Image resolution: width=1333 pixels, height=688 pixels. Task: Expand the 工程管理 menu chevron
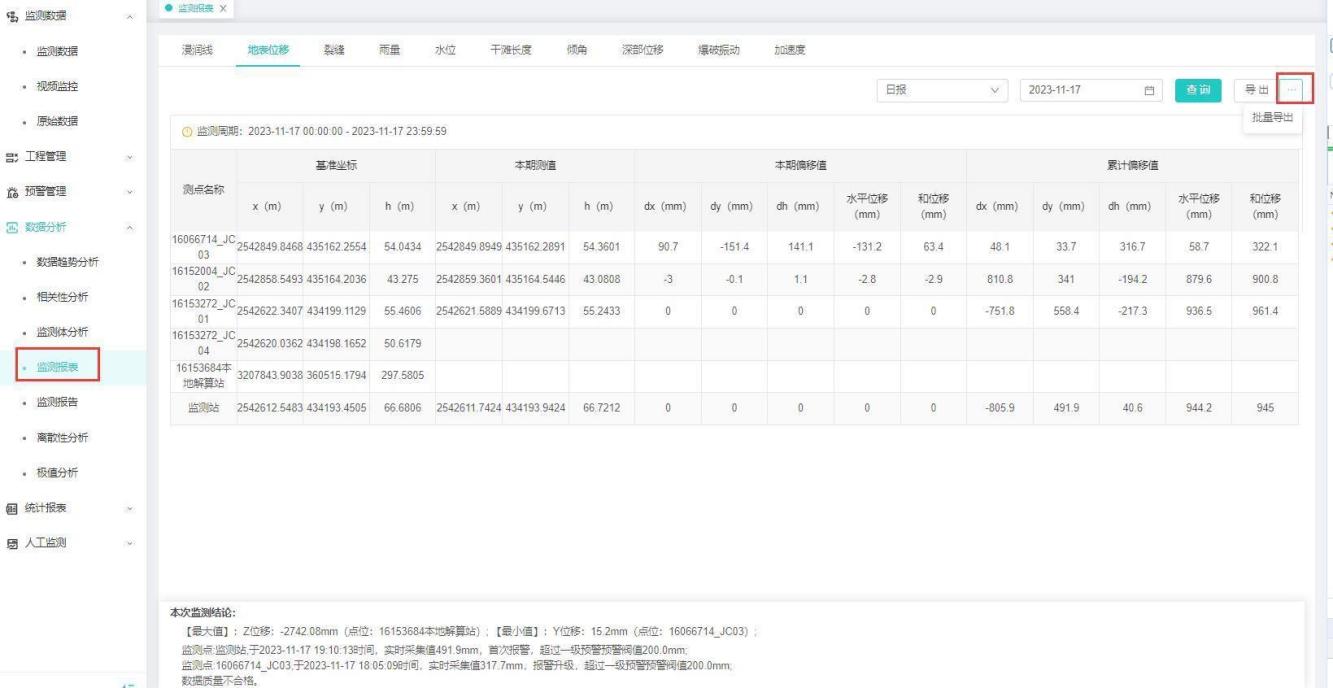129,157
